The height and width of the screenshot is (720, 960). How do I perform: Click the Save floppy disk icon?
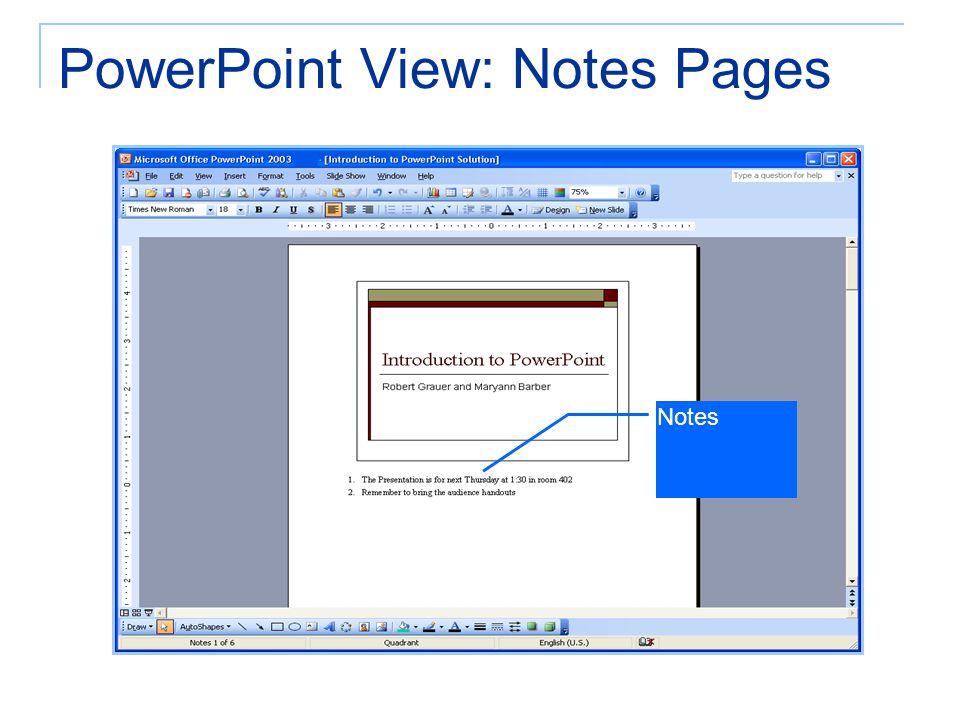pos(169,192)
